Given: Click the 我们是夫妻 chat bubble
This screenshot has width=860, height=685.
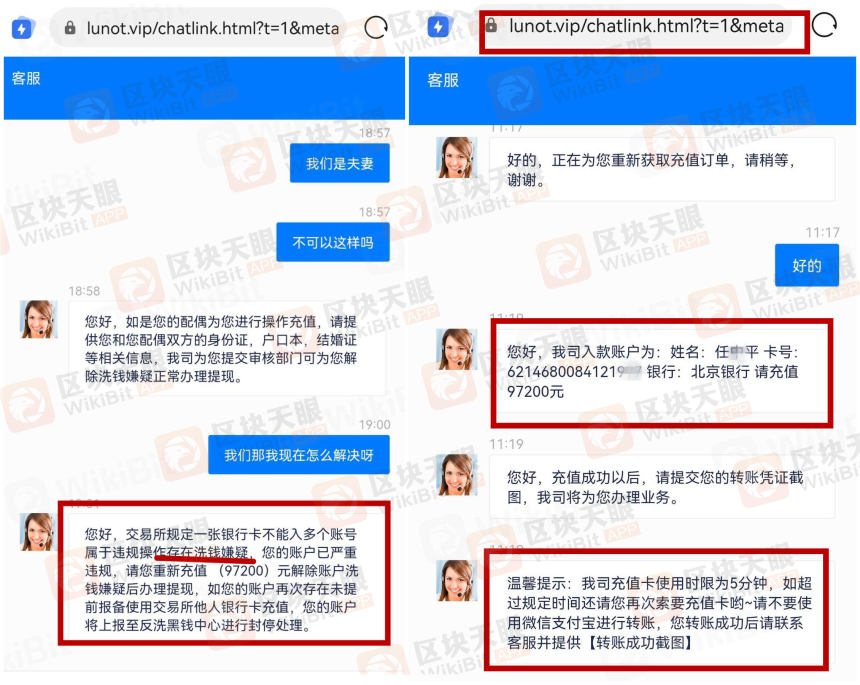Looking at the screenshot, I should (339, 163).
